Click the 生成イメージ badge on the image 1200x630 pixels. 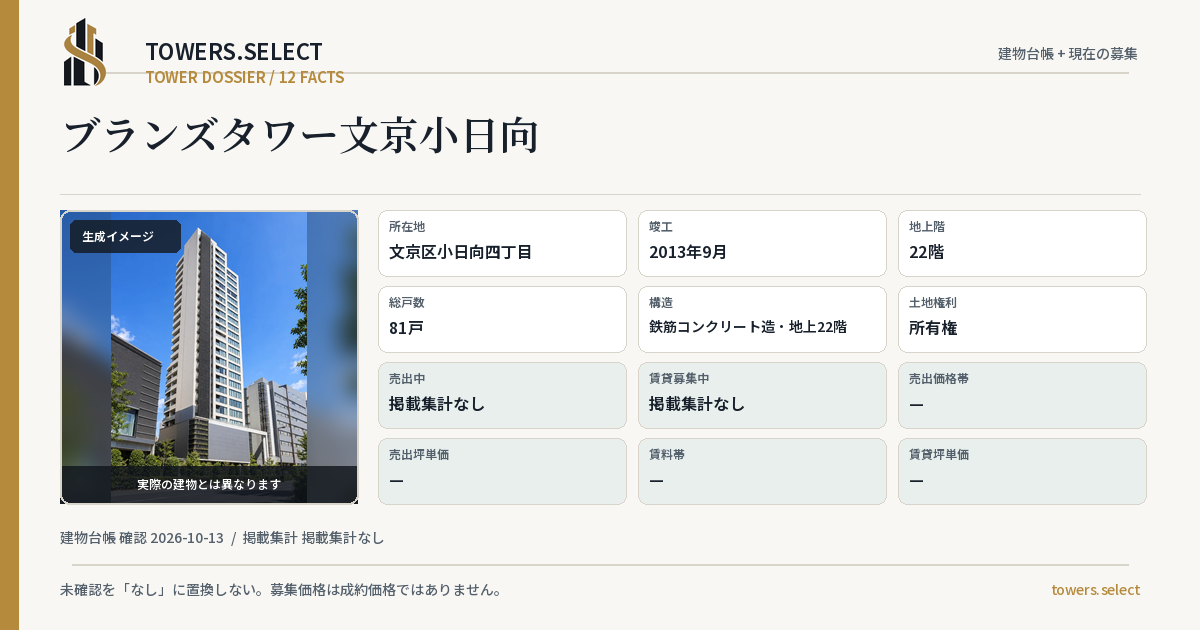(x=125, y=237)
